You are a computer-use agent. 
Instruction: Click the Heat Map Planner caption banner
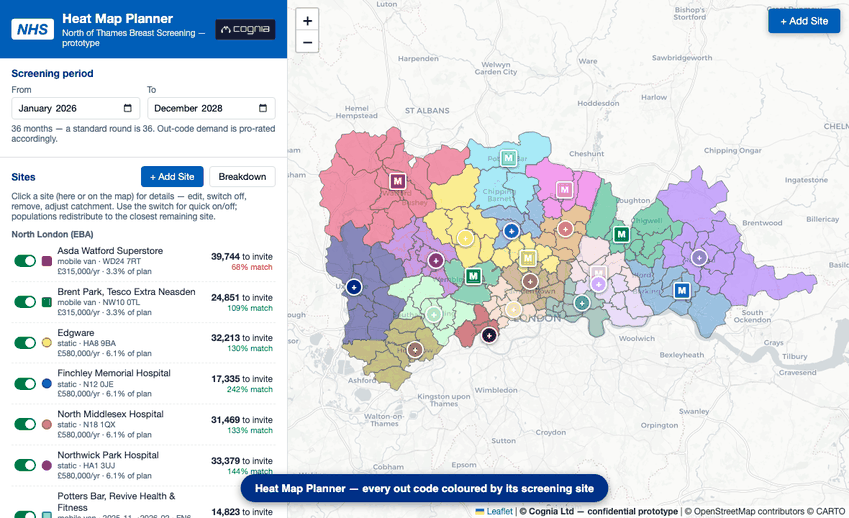424,488
